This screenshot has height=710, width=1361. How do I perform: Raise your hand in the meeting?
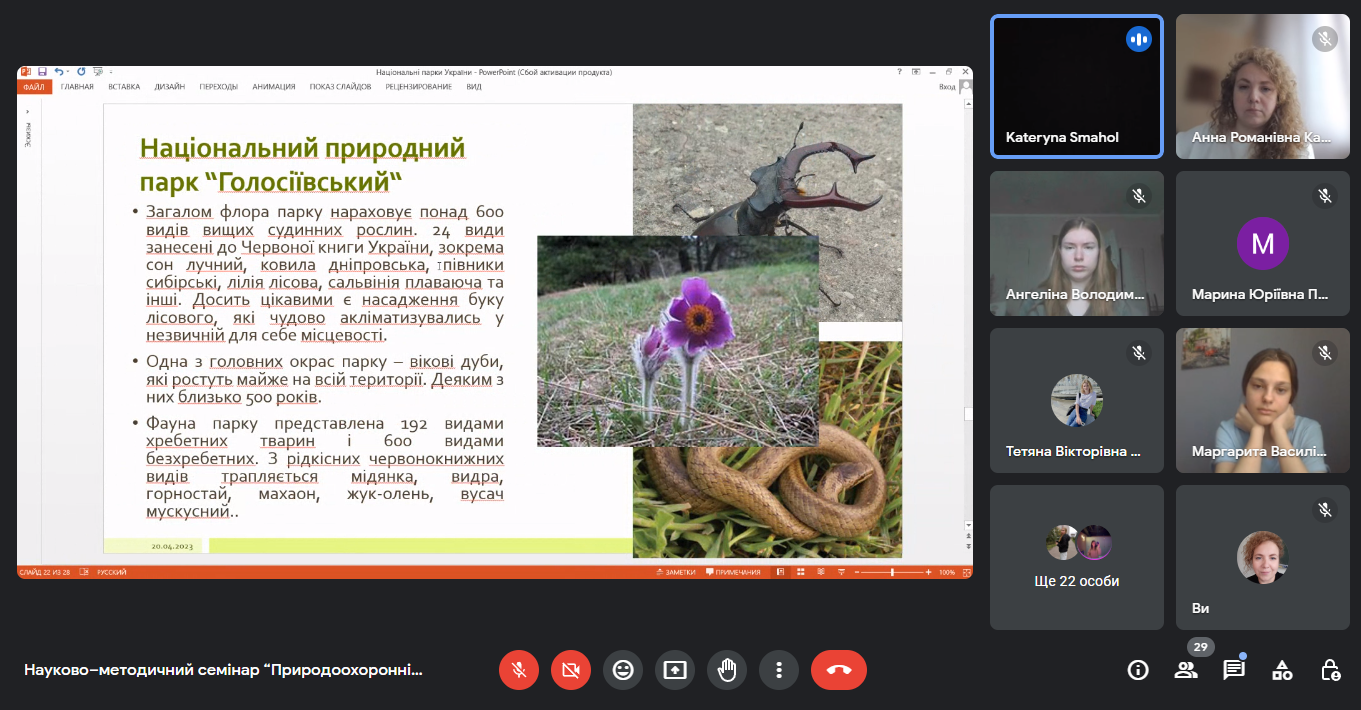(x=727, y=670)
